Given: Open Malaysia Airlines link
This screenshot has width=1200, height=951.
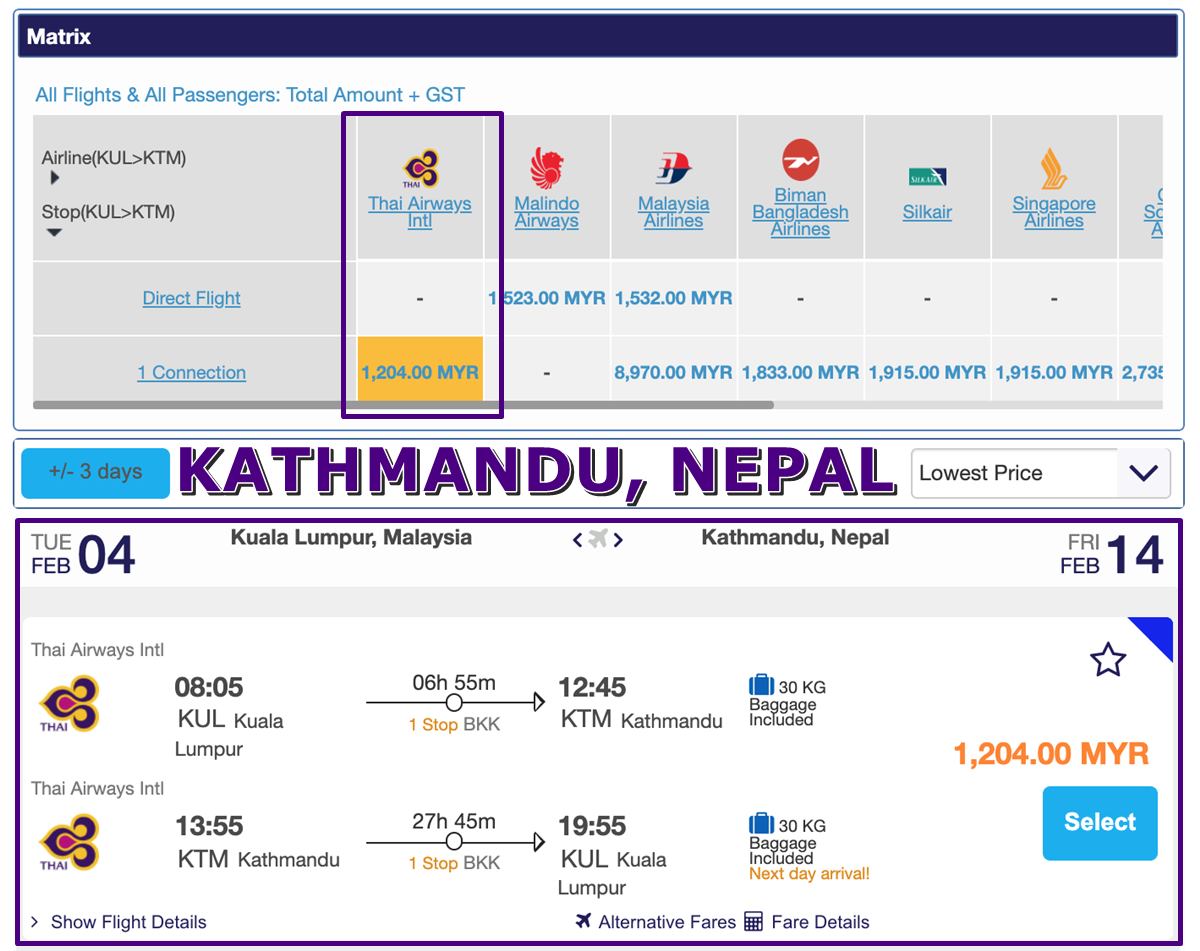Looking at the screenshot, I should point(674,212).
